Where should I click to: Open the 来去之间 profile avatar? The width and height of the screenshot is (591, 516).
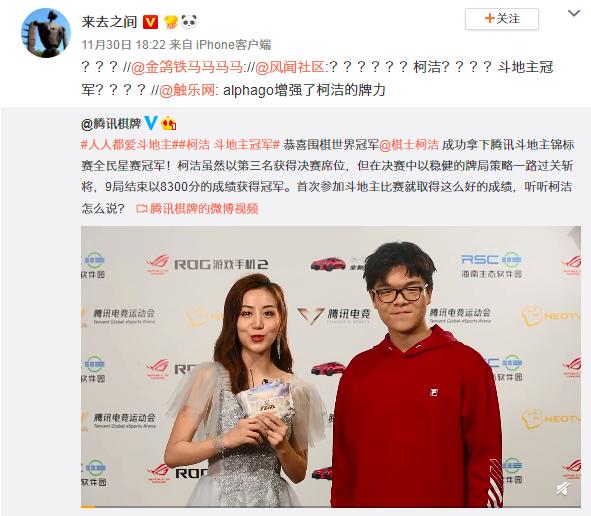pyautogui.click(x=46, y=32)
